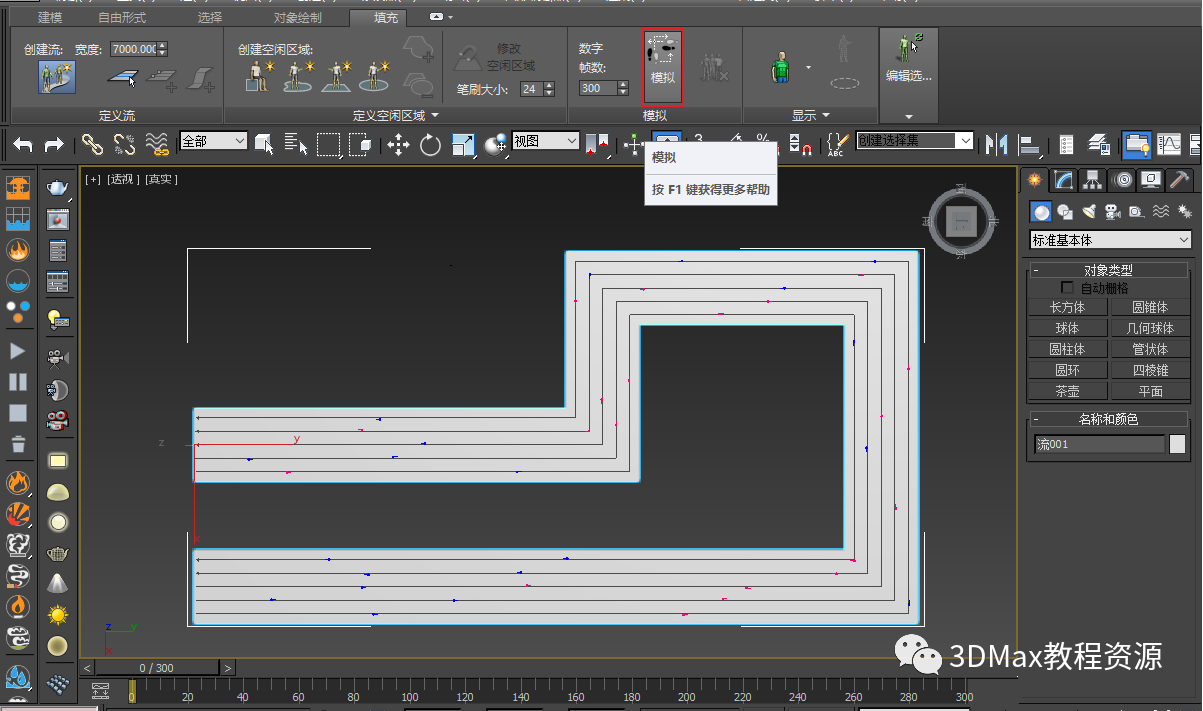Viewport: 1203px width, 711px height.
Task: Click the Simulate (模拟) crowd icon
Action: pyautogui.click(x=663, y=66)
